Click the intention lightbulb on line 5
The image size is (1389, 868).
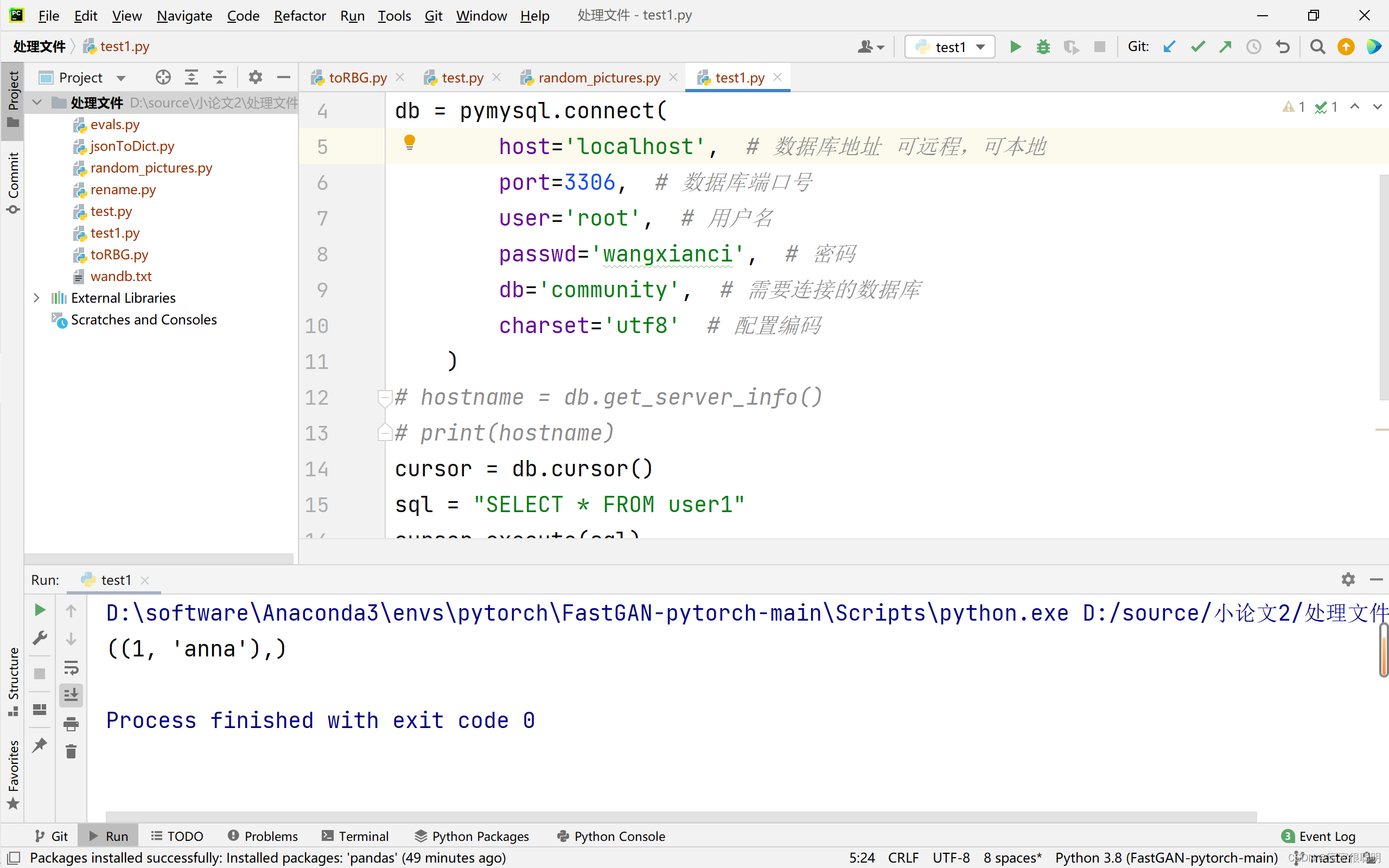tap(409, 142)
